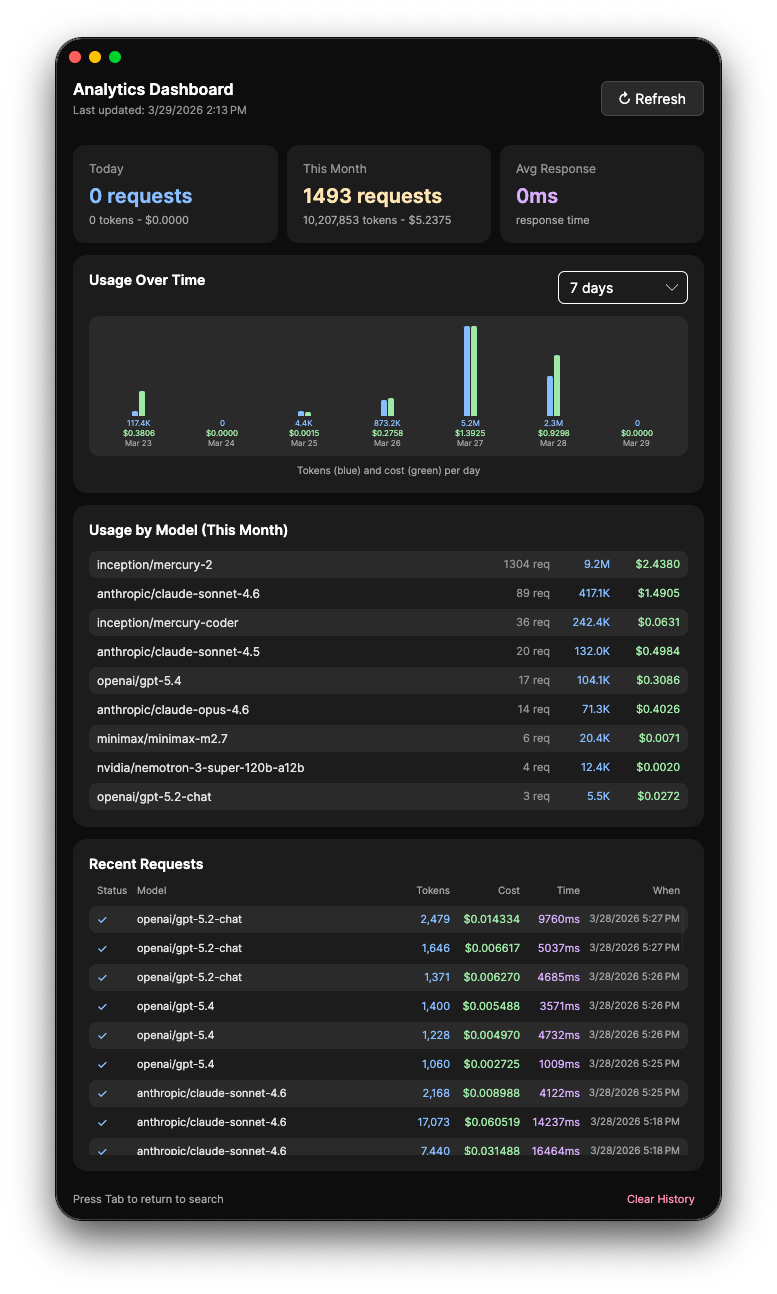Click the Usage Over Time heading
The image size is (777, 1294).
click(147, 280)
